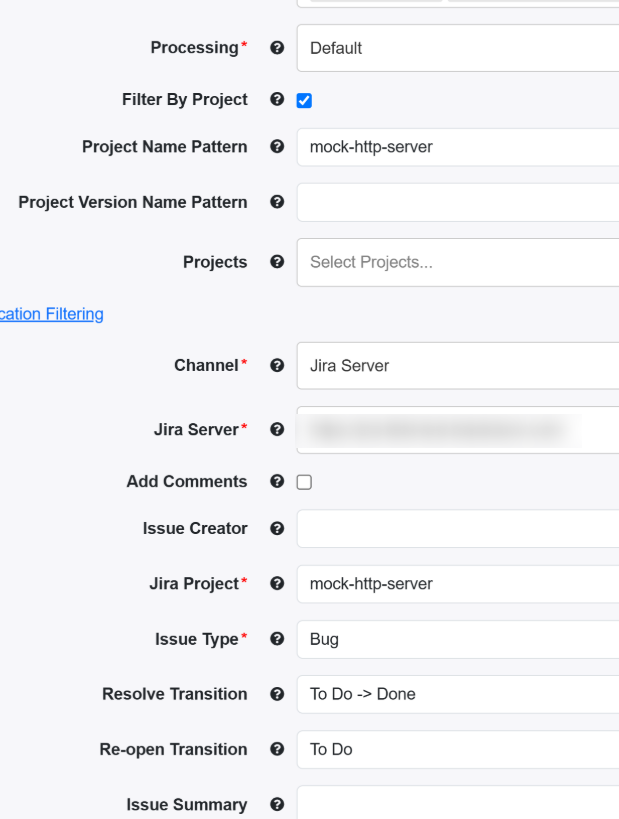Show help for Filter By Project
The width and height of the screenshot is (619, 819).
[x=277, y=99]
